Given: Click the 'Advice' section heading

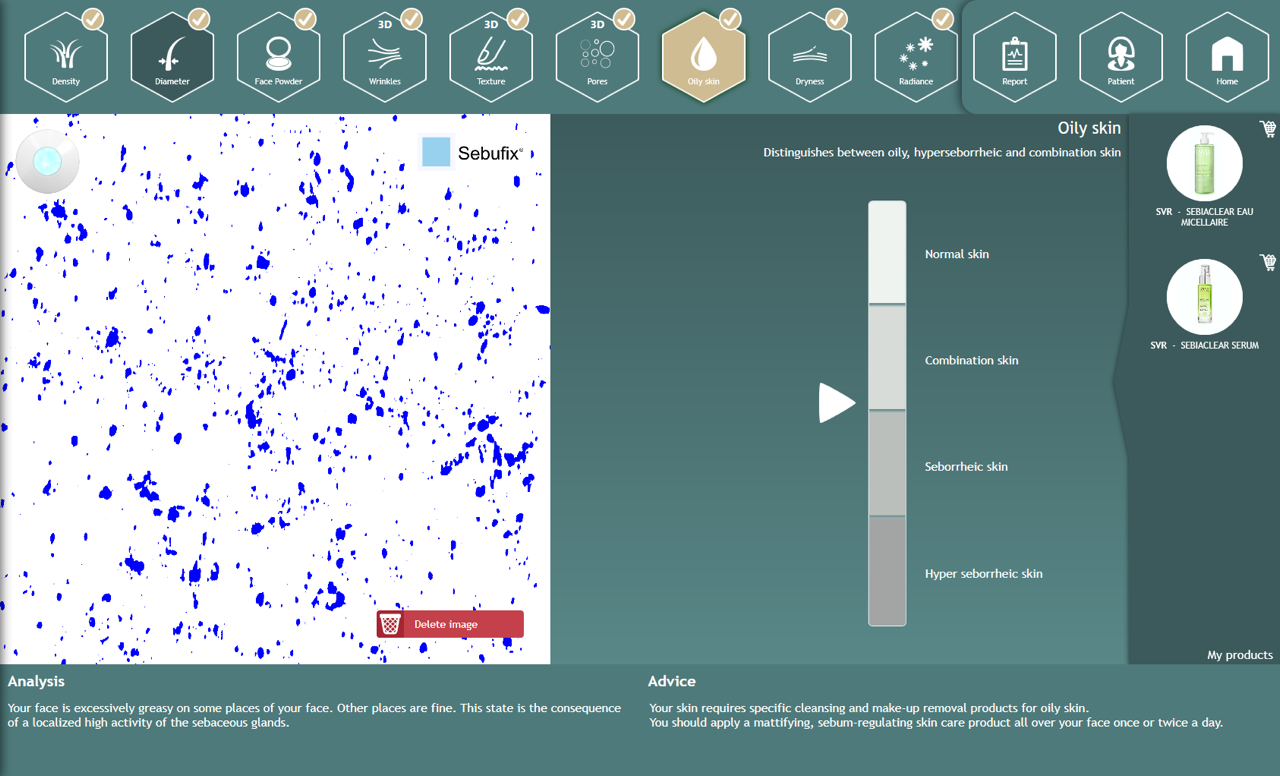Looking at the screenshot, I should 672,681.
